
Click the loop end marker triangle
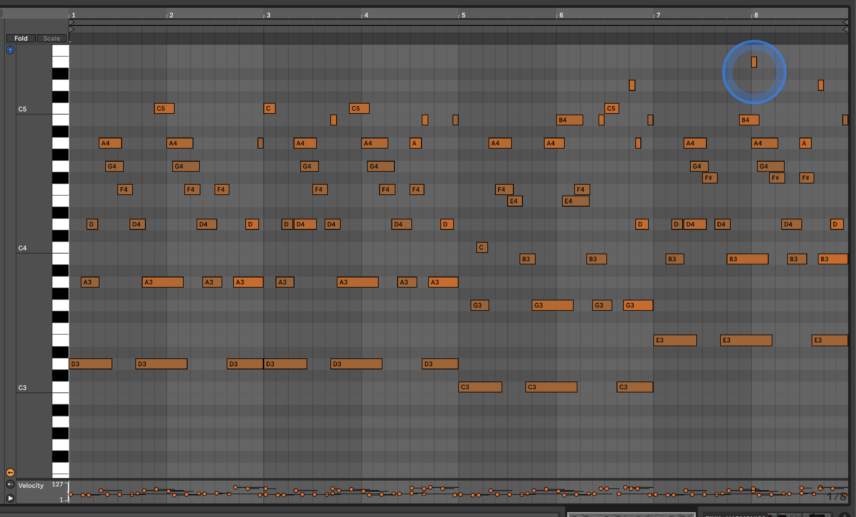point(846,22)
